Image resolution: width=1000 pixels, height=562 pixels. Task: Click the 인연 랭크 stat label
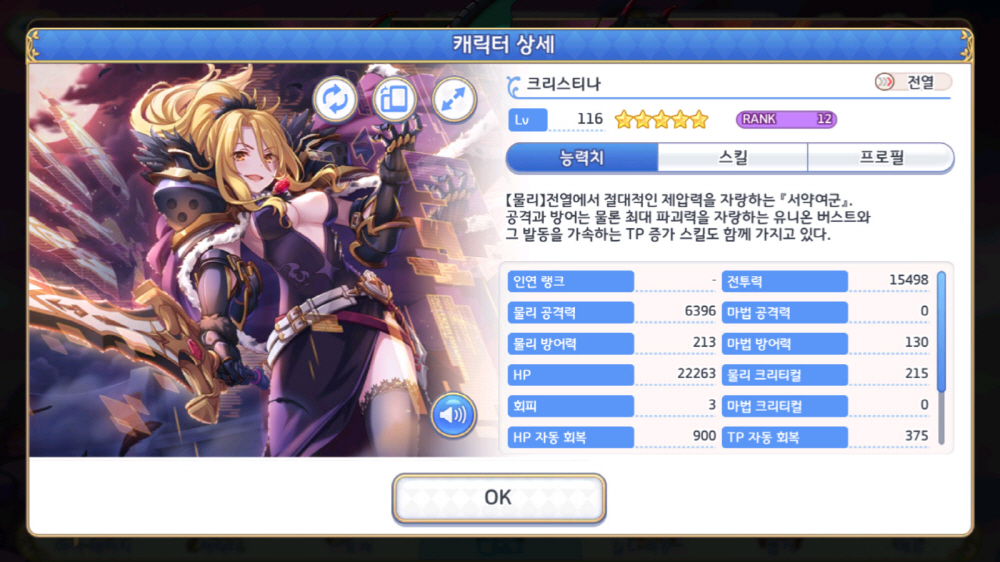tap(571, 281)
